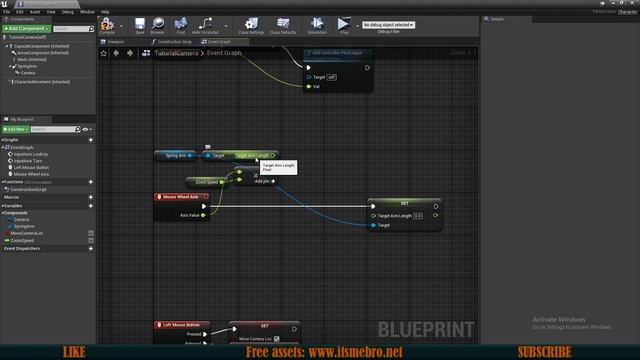Screen dimensions: 640x360
Task: Open the Edit menu
Action: [x=20, y=12]
